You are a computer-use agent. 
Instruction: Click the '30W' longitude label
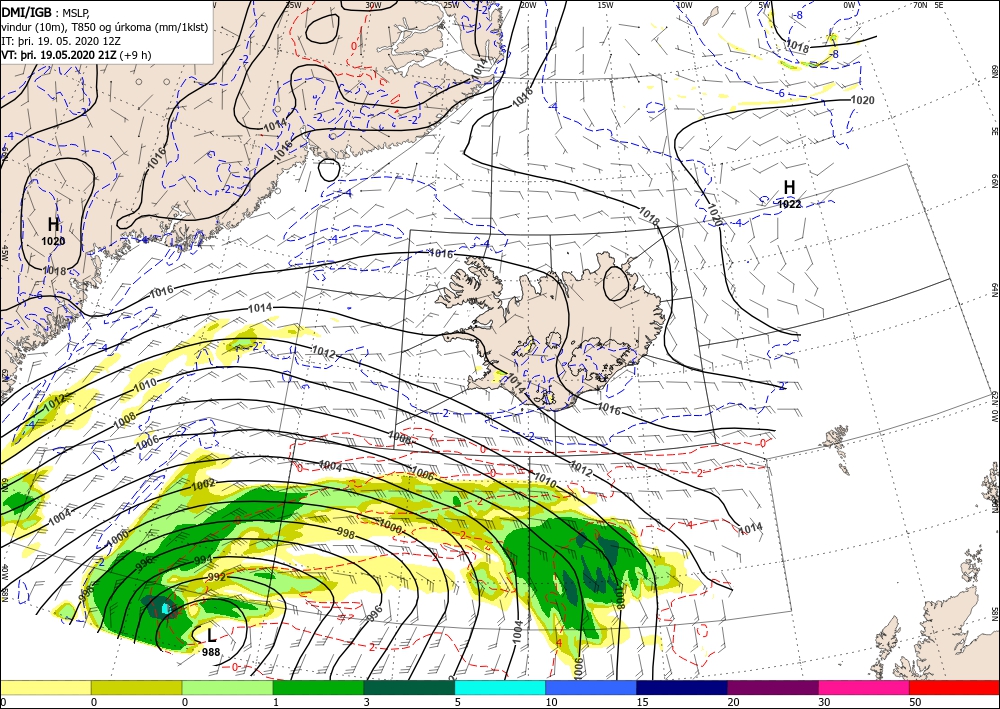click(x=374, y=5)
